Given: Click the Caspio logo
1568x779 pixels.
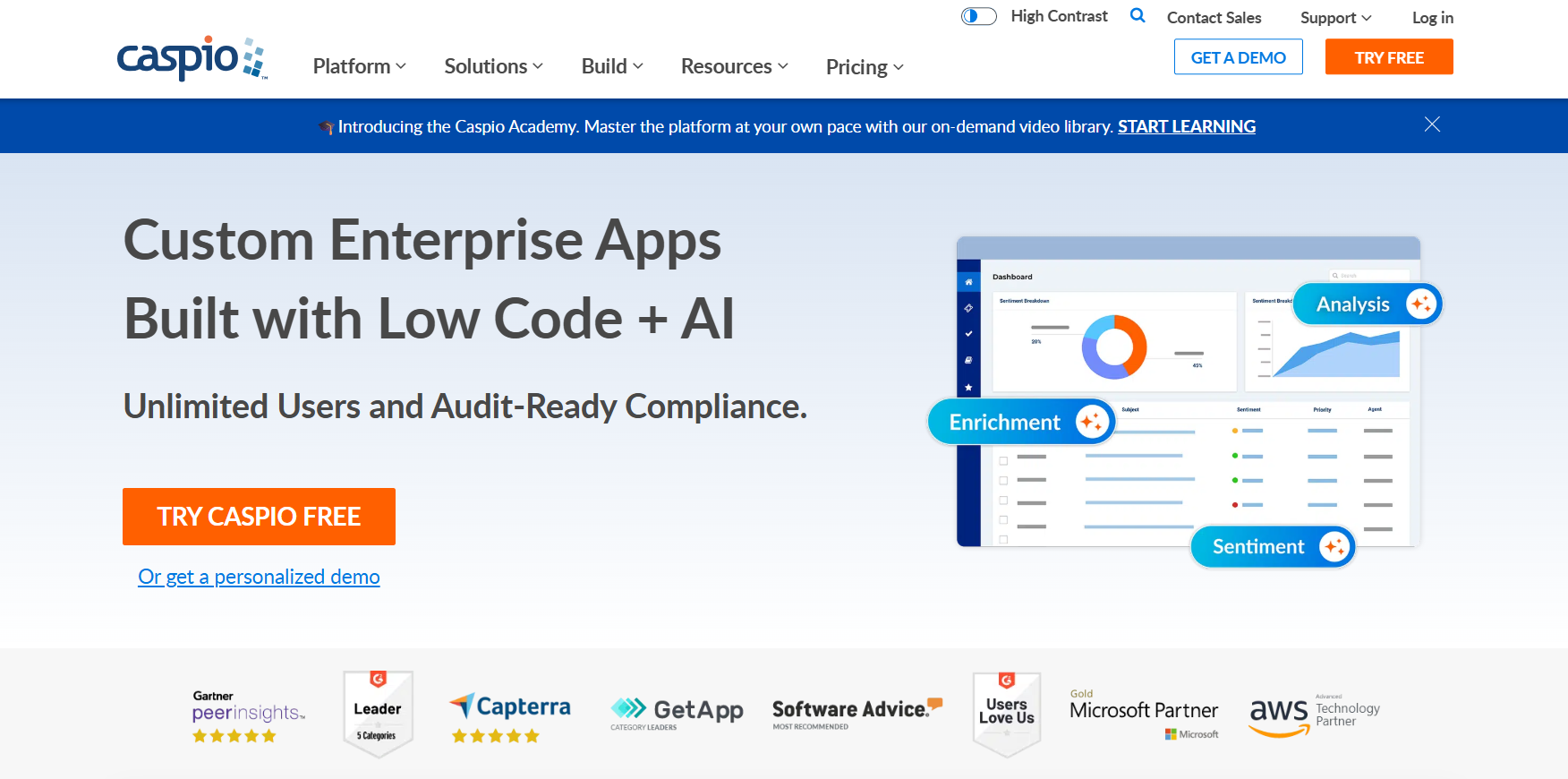Looking at the screenshot, I should (192, 58).
